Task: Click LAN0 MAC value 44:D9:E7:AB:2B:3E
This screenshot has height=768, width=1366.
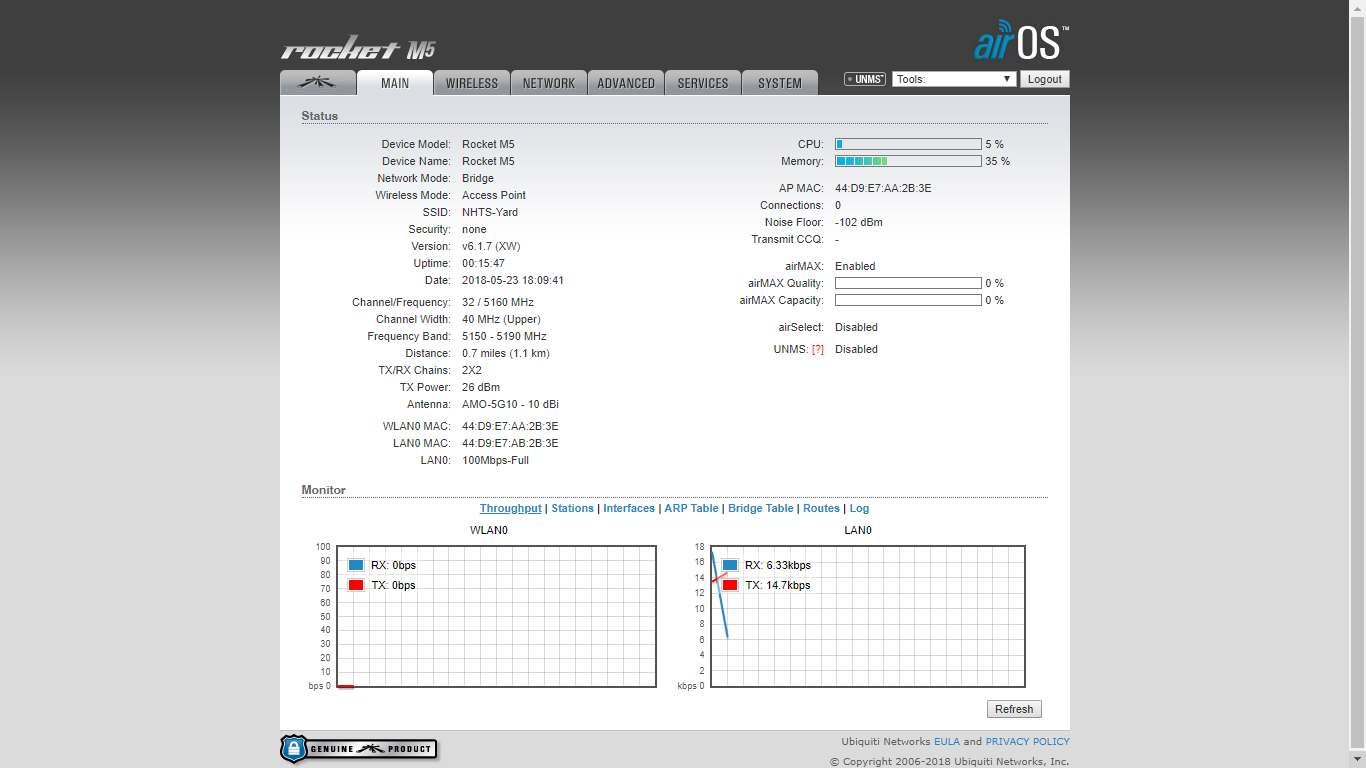Action: pos(510,443)
